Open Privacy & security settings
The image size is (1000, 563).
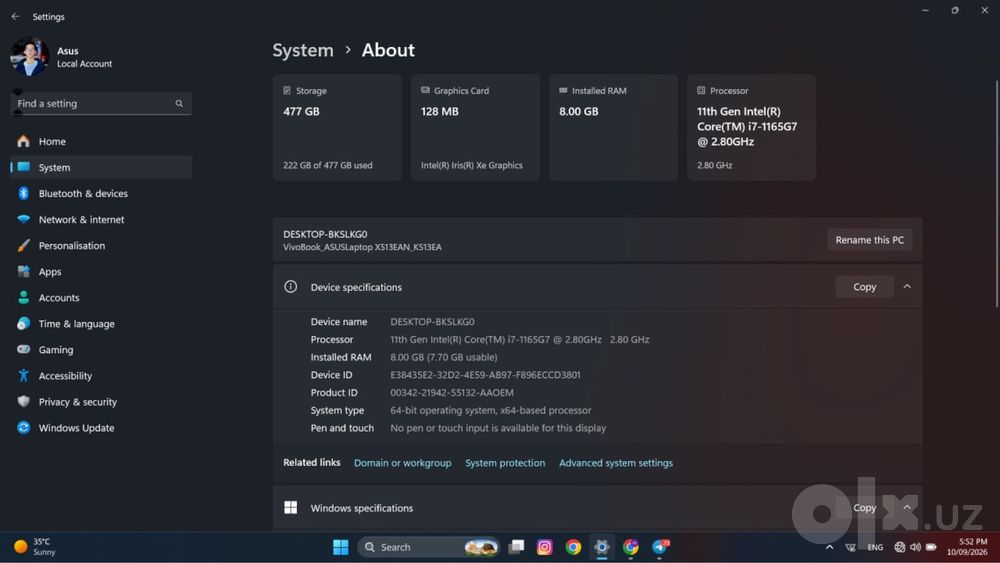(x=101, y=402)
